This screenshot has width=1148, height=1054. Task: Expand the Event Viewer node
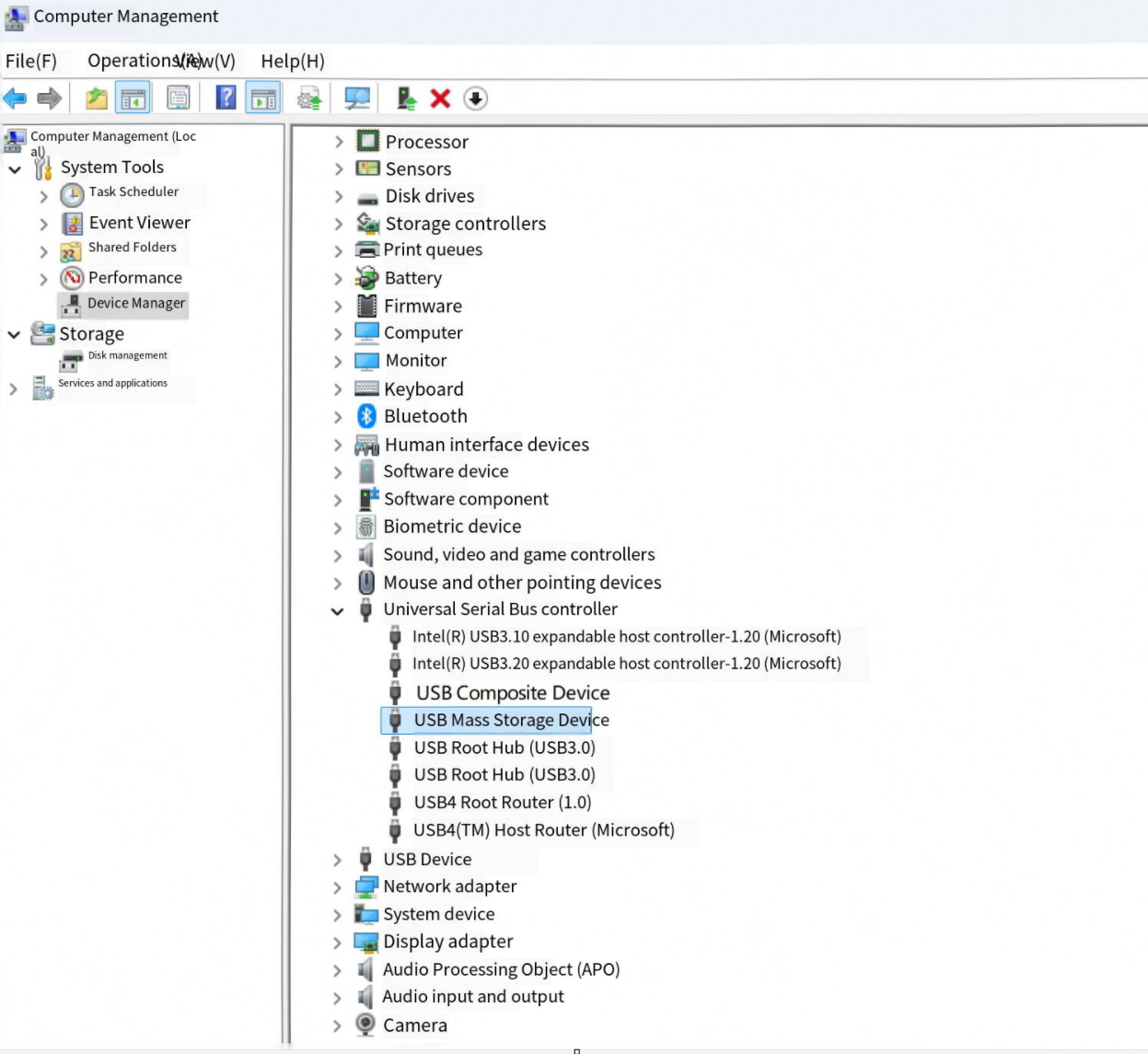point(43,224)
